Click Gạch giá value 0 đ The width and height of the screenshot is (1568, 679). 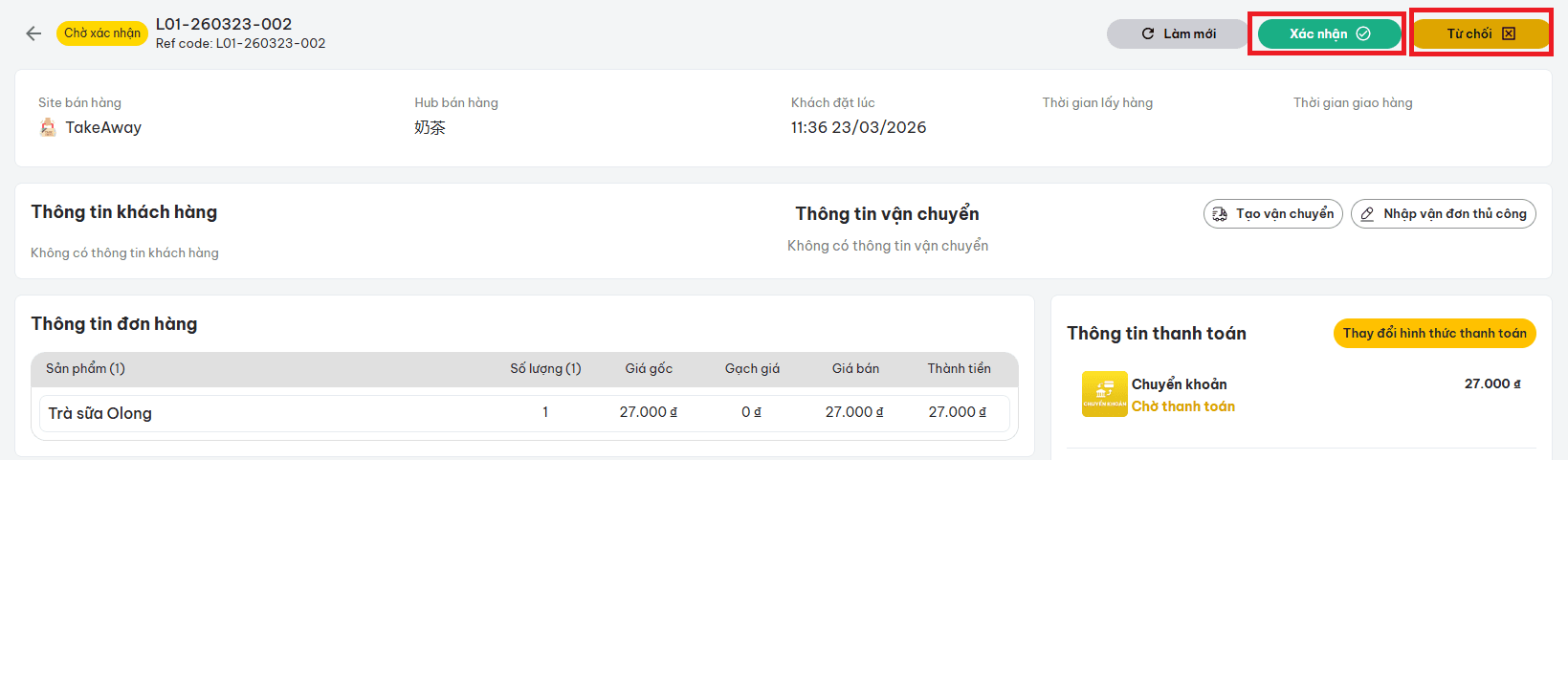pyautogui.click(x=751, y=412)
